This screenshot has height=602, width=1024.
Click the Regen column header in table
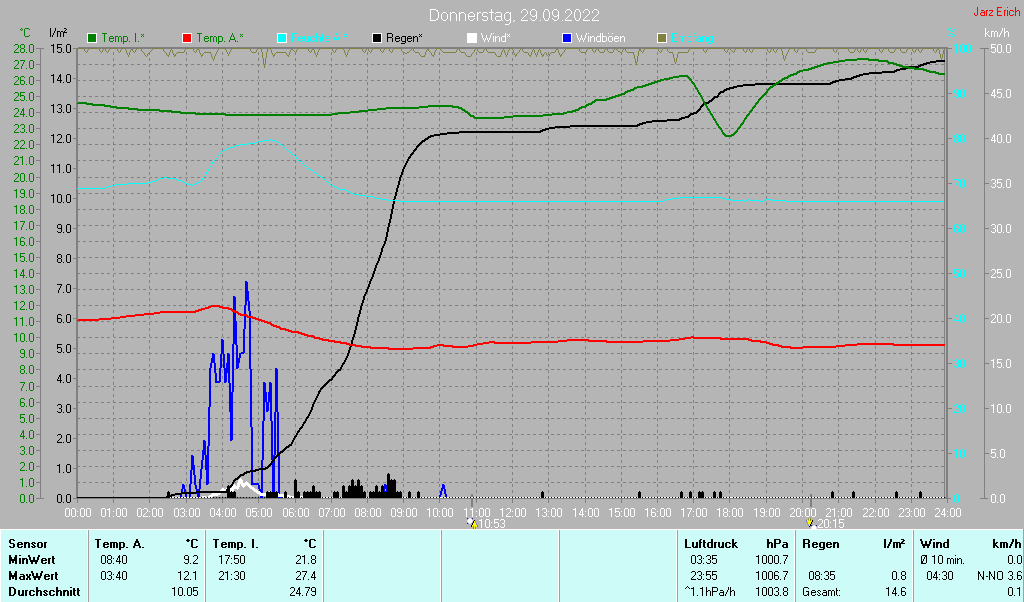[821, 544]
